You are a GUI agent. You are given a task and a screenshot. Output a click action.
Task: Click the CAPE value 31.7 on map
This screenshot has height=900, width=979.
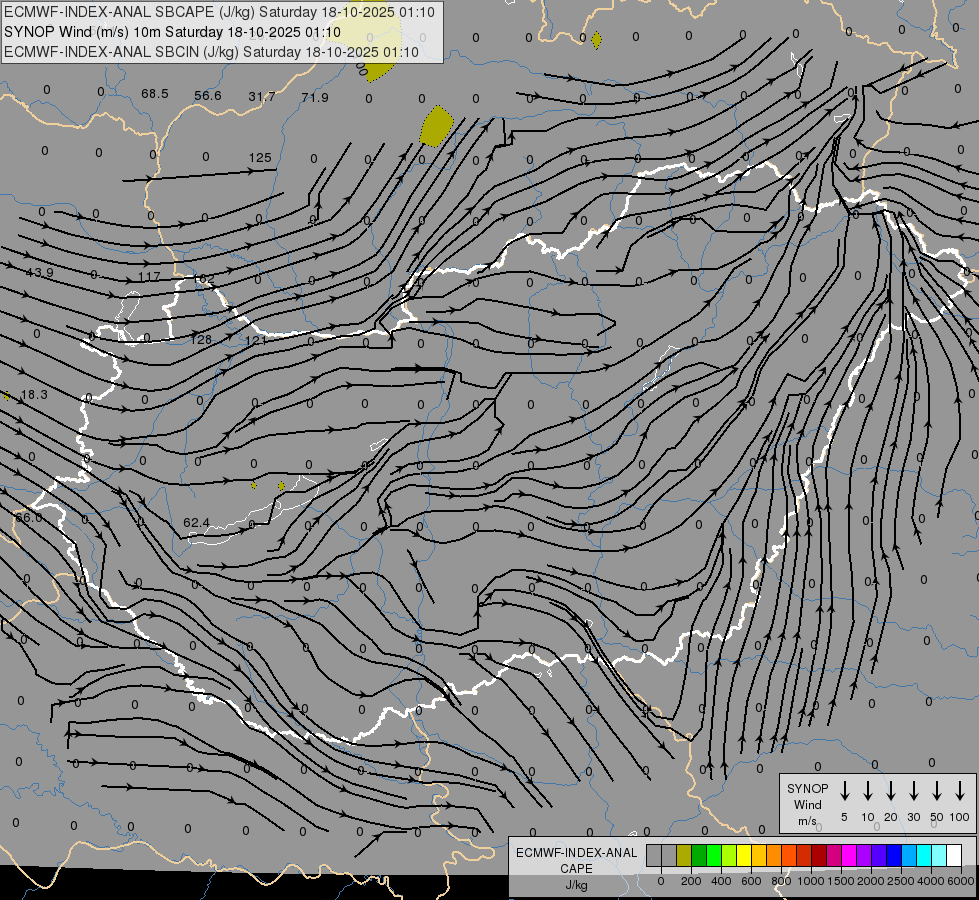tap(262, 97)
